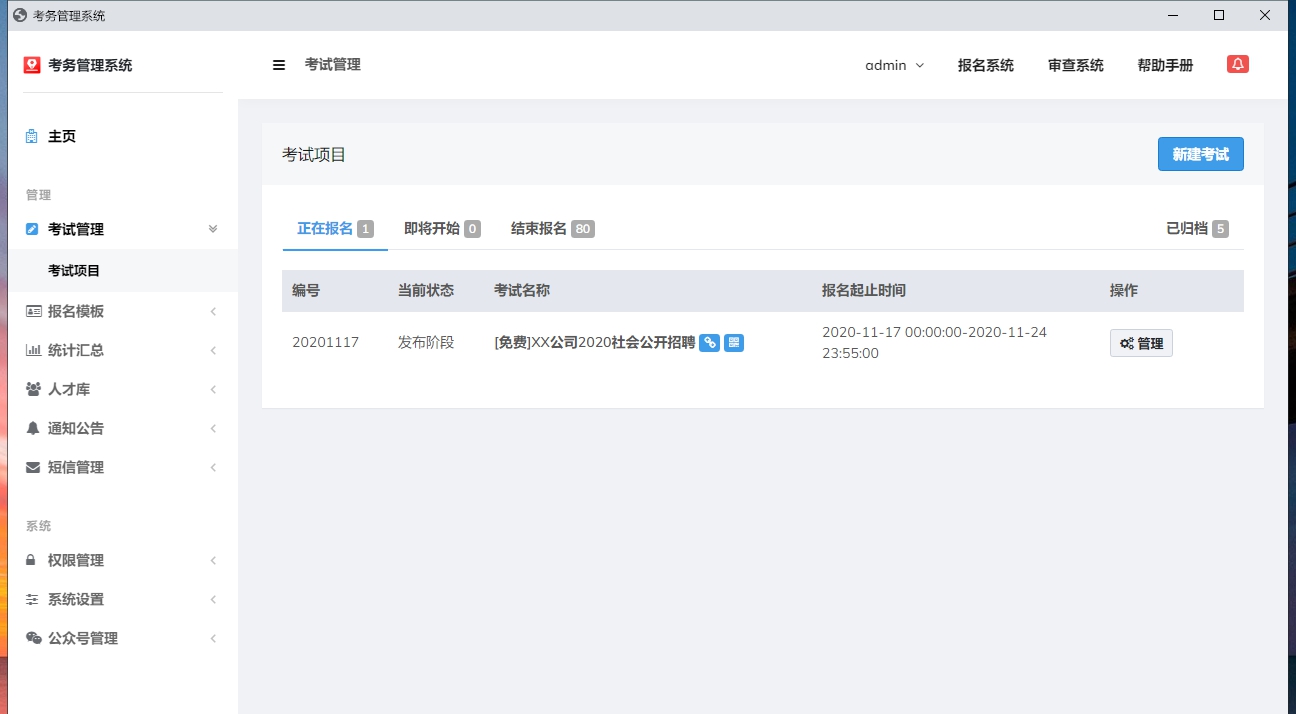Collapse the 考试管理 sidebar section
This screenshot has width=1296, height=714.
(x=212, y=228)
